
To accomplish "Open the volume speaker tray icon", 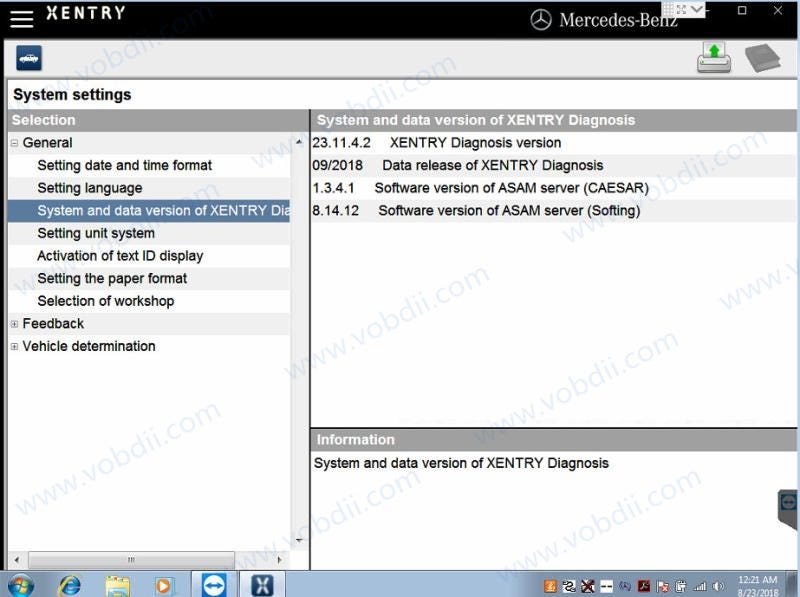I will 718,586.
